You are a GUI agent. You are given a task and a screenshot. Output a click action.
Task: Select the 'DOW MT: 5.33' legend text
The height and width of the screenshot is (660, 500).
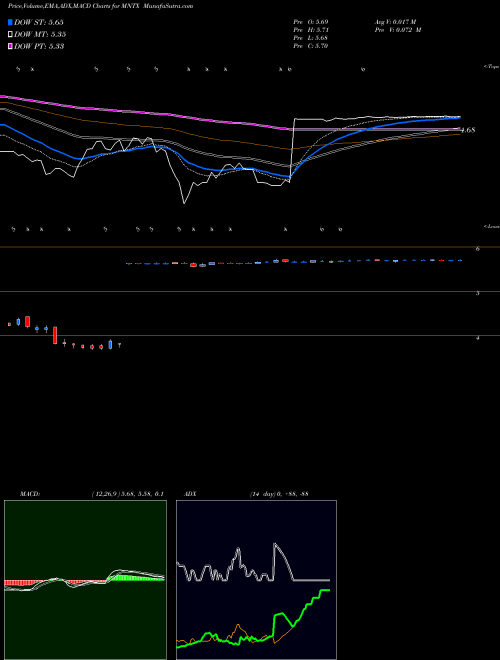[x=40, y=35]
